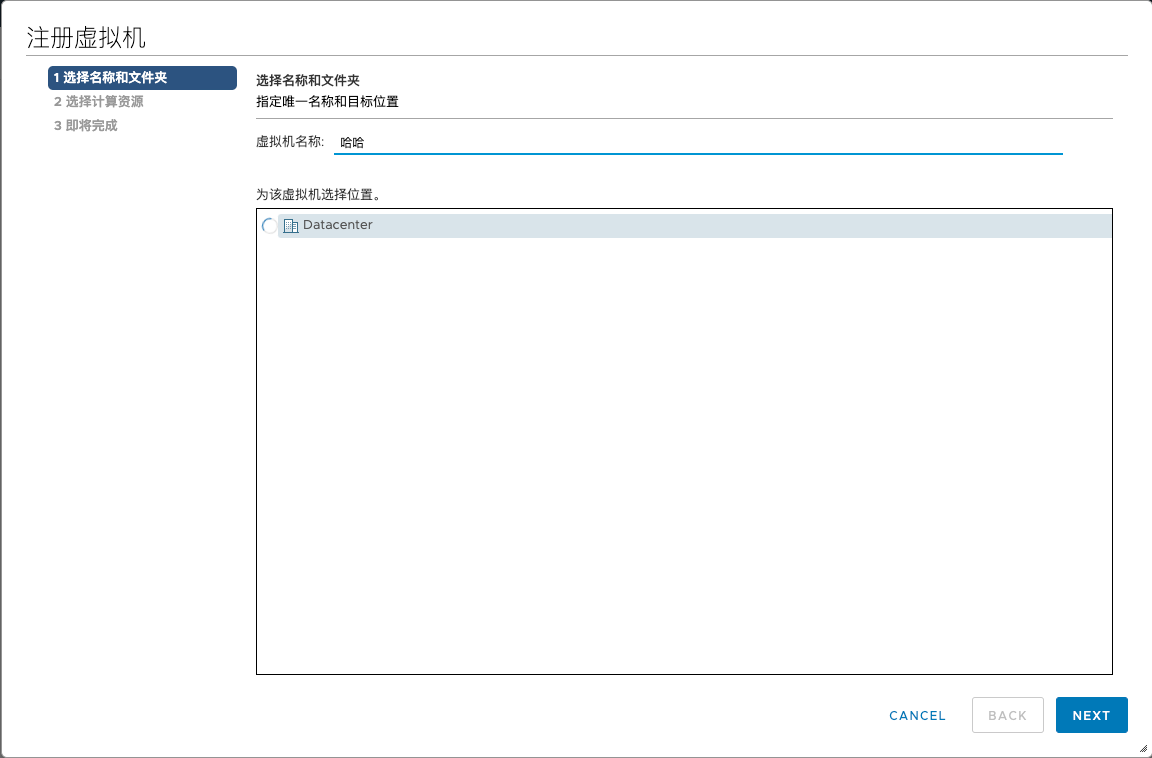Screen dimensions: 1152x758
Task: Click the bold 选择名称和文件夹 page heading
Action: pyautogui.click(x=307, y=80)
